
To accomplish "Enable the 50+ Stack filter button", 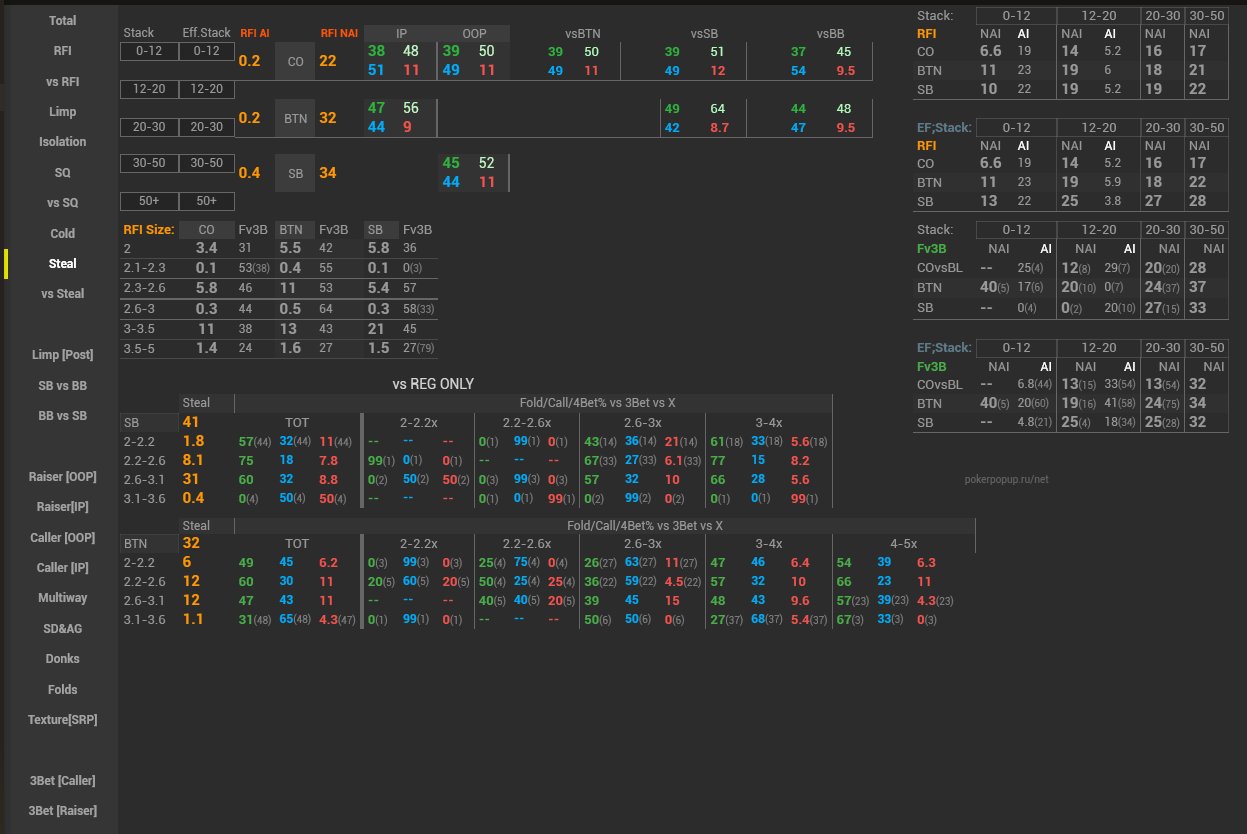I will click(149, 201).
